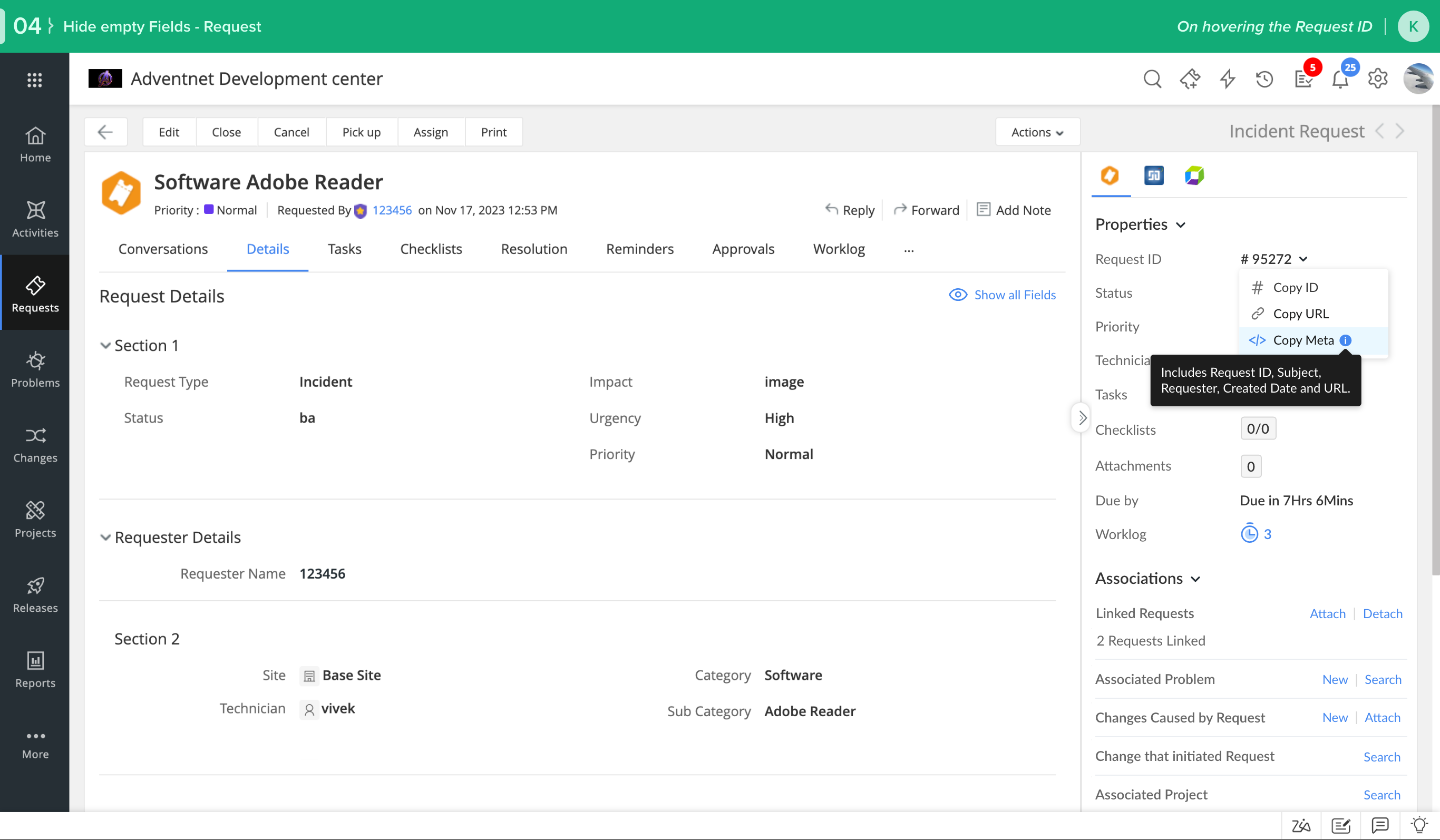Click the Pick up button
Screen dimensions: 1440x840
click(361, 132)
